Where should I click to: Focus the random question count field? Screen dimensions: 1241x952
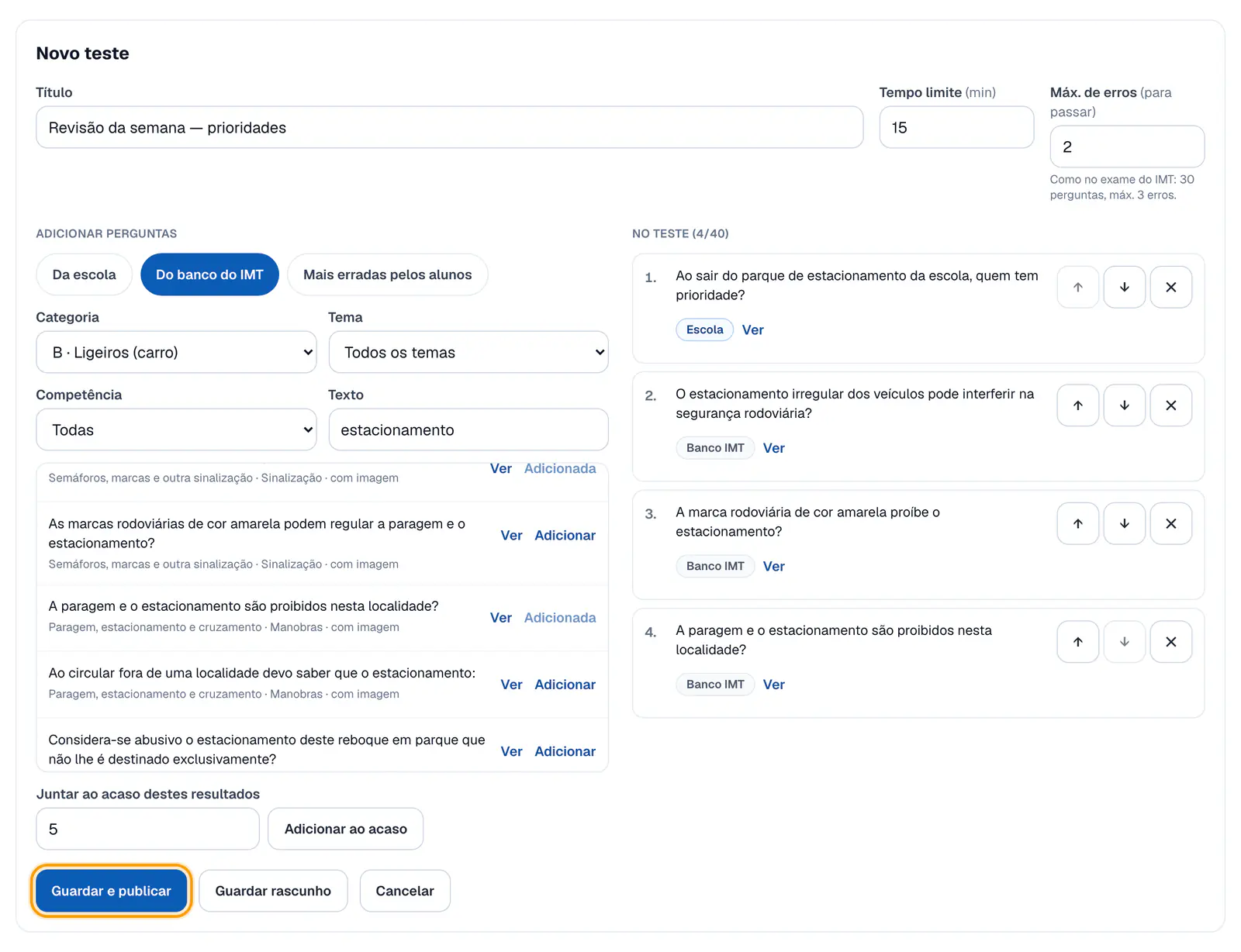tap(147, 829)
